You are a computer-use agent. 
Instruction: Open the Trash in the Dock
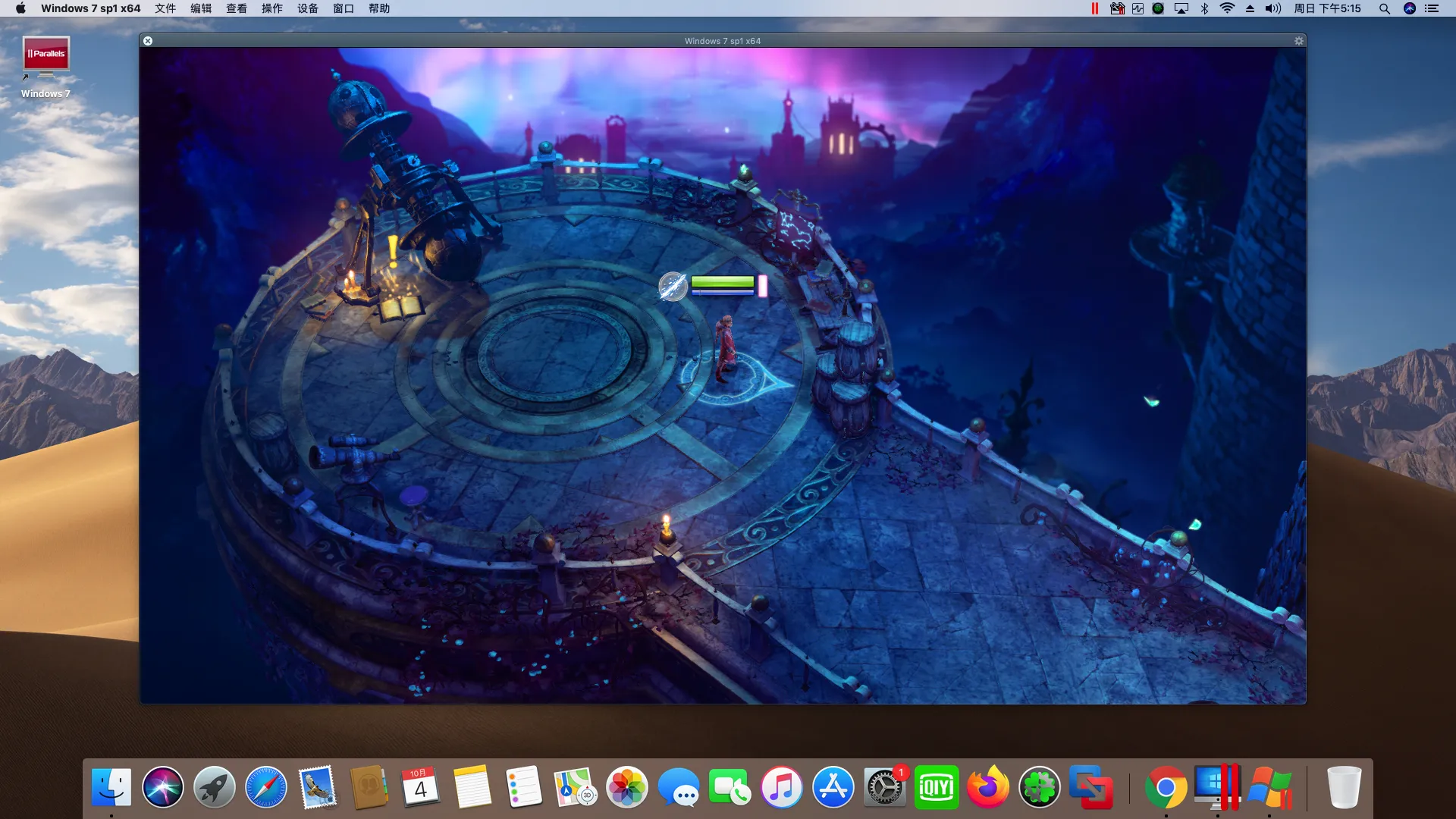pyautogui.click(x=1344, y=787)
